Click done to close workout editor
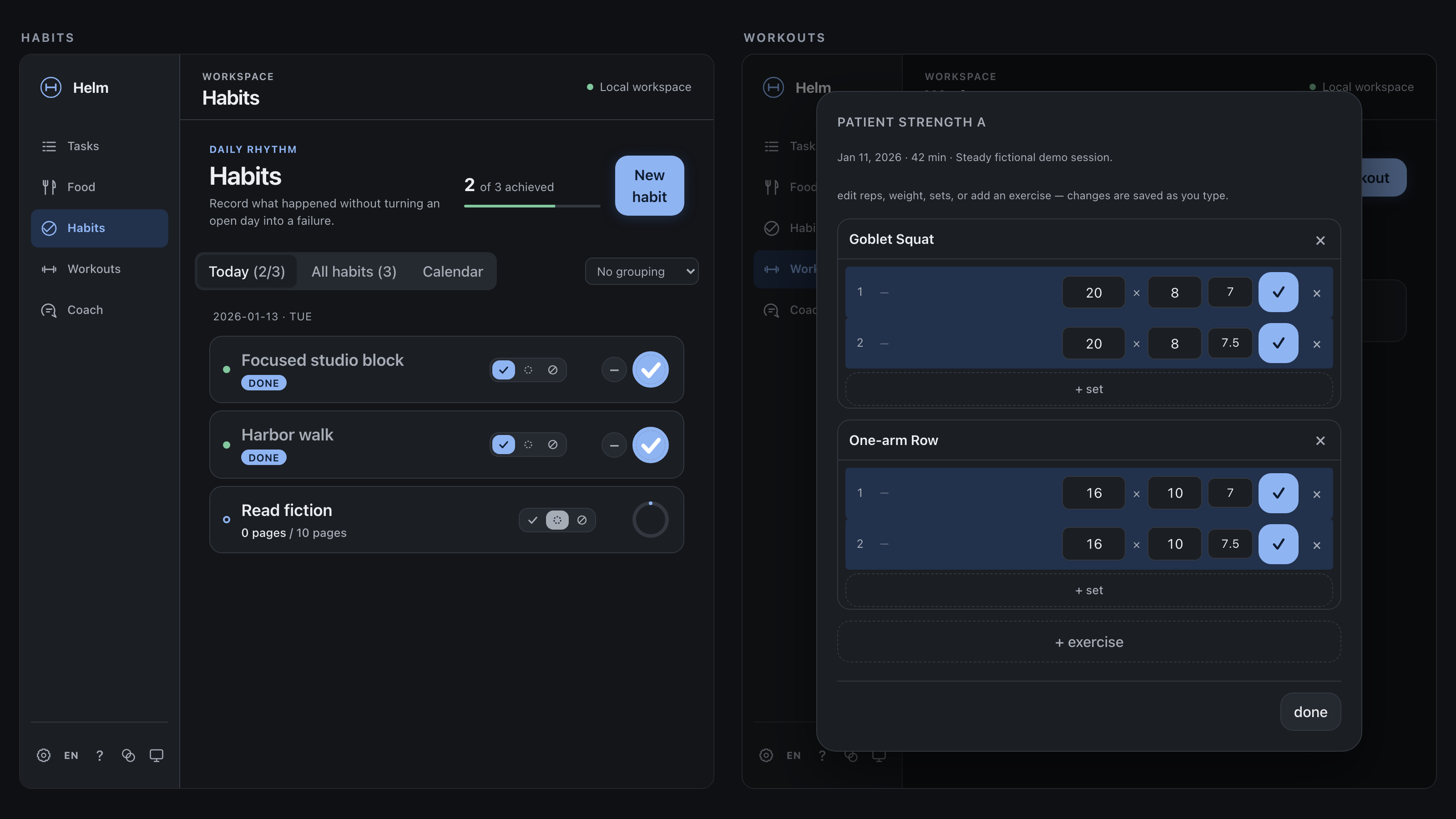 [x=1310, y=712]
